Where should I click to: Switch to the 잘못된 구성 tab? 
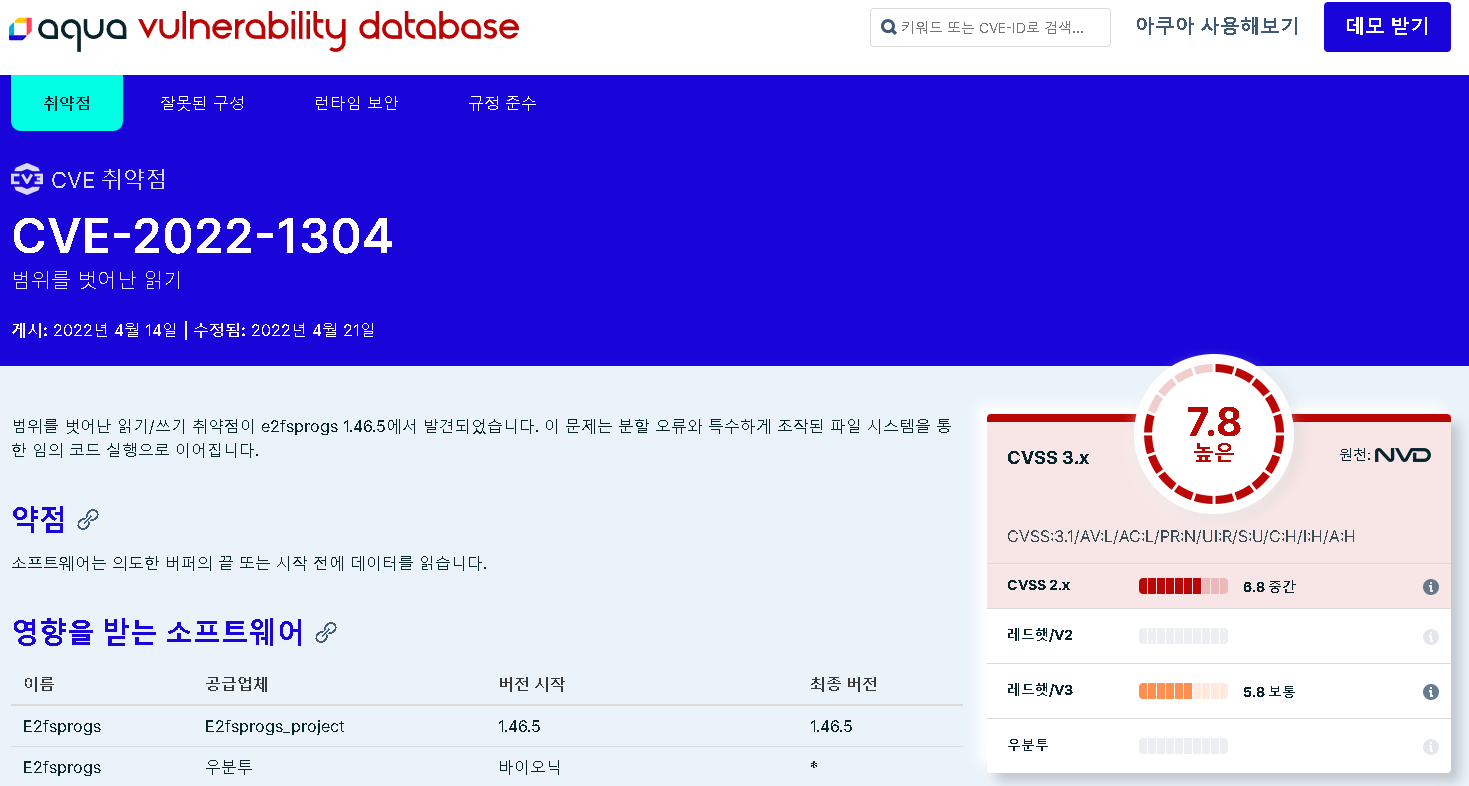pos(202,103)
